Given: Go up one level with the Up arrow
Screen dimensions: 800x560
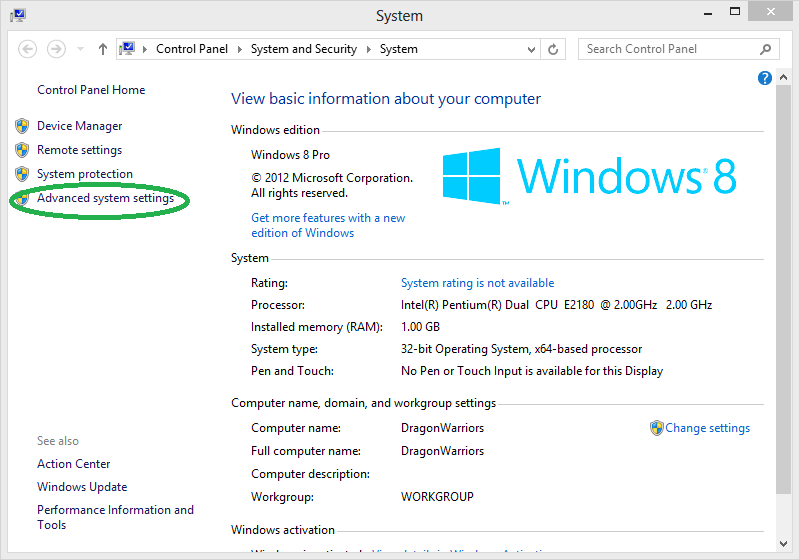Looking at the screenshot, I should coord(103,49).
